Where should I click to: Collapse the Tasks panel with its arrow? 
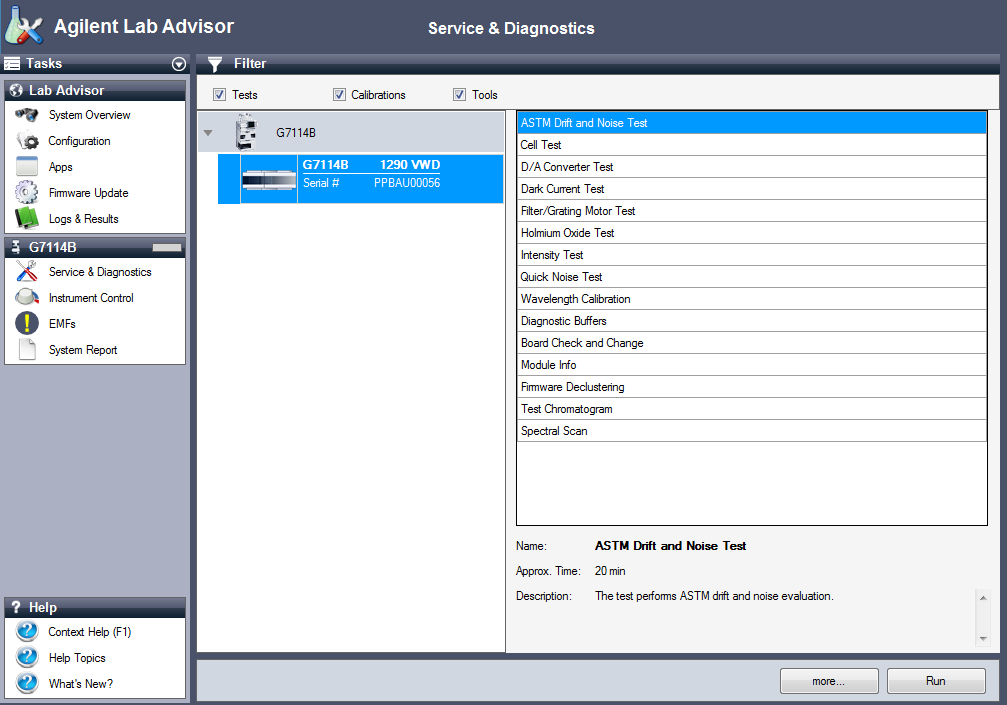point(179,64)
